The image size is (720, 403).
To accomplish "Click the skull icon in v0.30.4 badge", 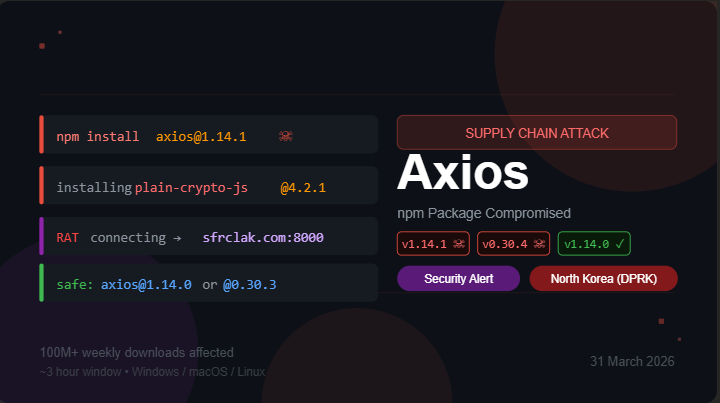I will (x=539, y=244).
